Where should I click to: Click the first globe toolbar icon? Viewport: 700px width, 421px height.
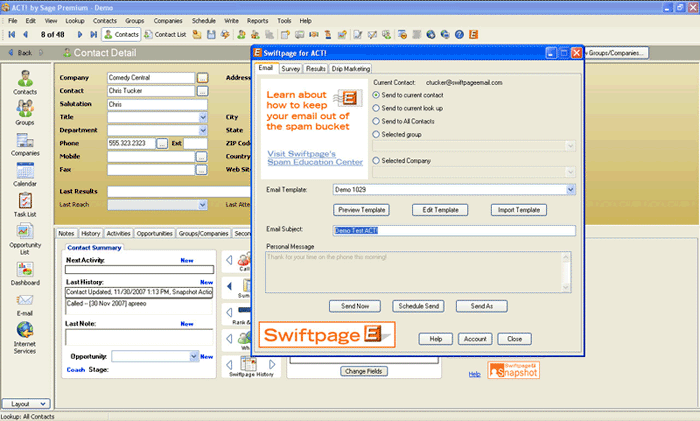pyautogui.click(x=430, y=34)
